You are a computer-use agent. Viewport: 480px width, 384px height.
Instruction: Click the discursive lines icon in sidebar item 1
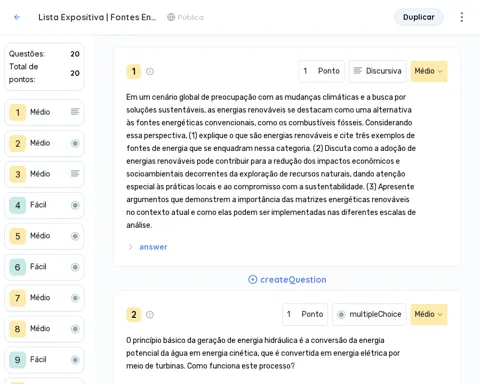(x=75, y=112)
